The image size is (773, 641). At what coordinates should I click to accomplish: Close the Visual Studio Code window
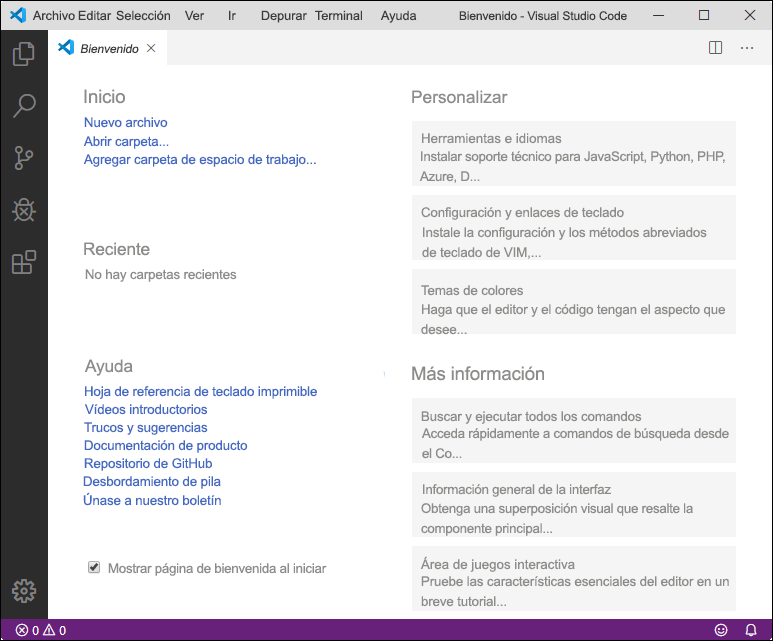click(750, 15)
